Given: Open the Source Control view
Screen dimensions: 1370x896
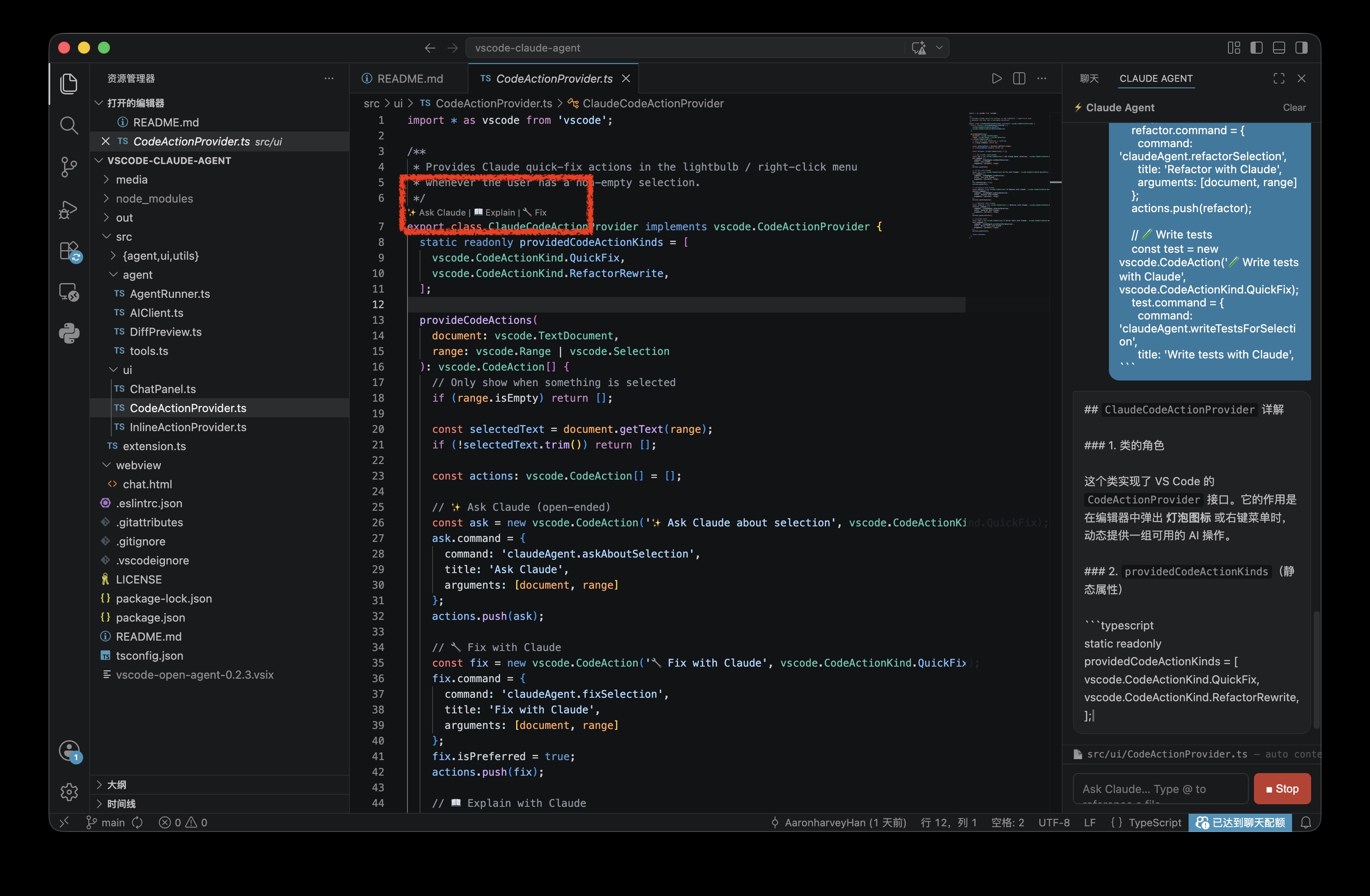Looking at the screenshot, I should coord(69,168).
